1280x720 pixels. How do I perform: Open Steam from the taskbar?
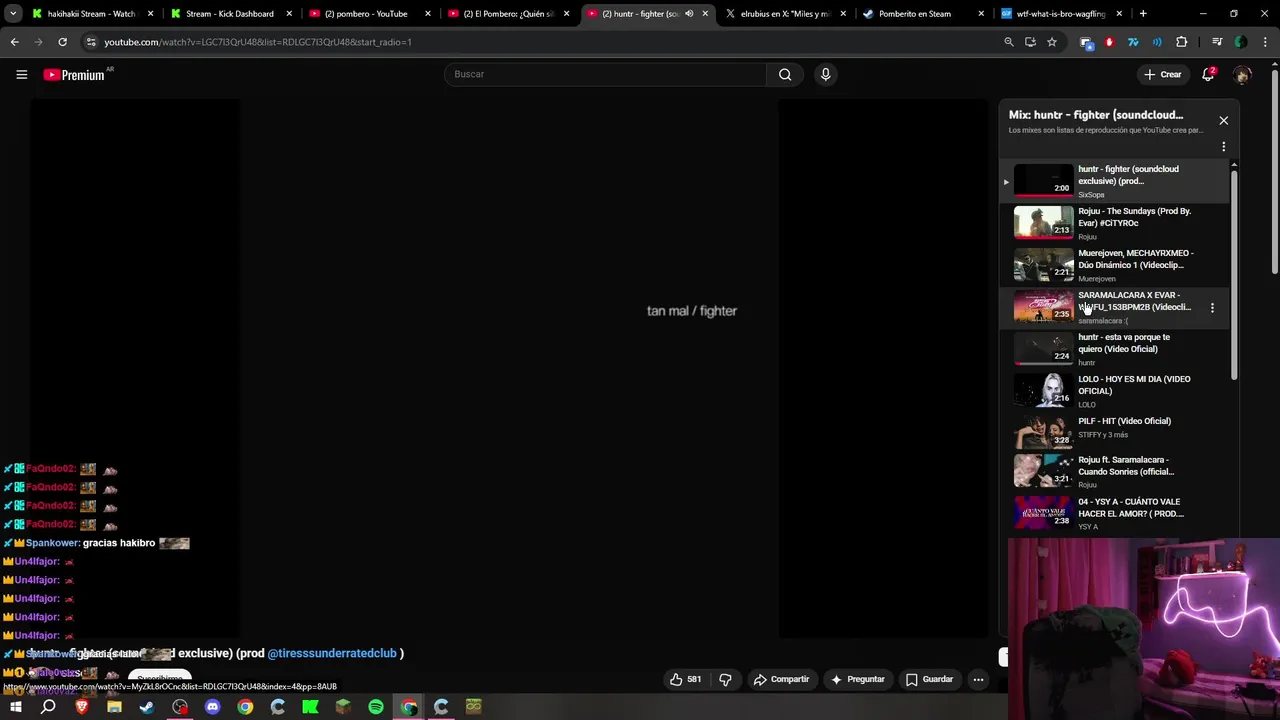147,707
